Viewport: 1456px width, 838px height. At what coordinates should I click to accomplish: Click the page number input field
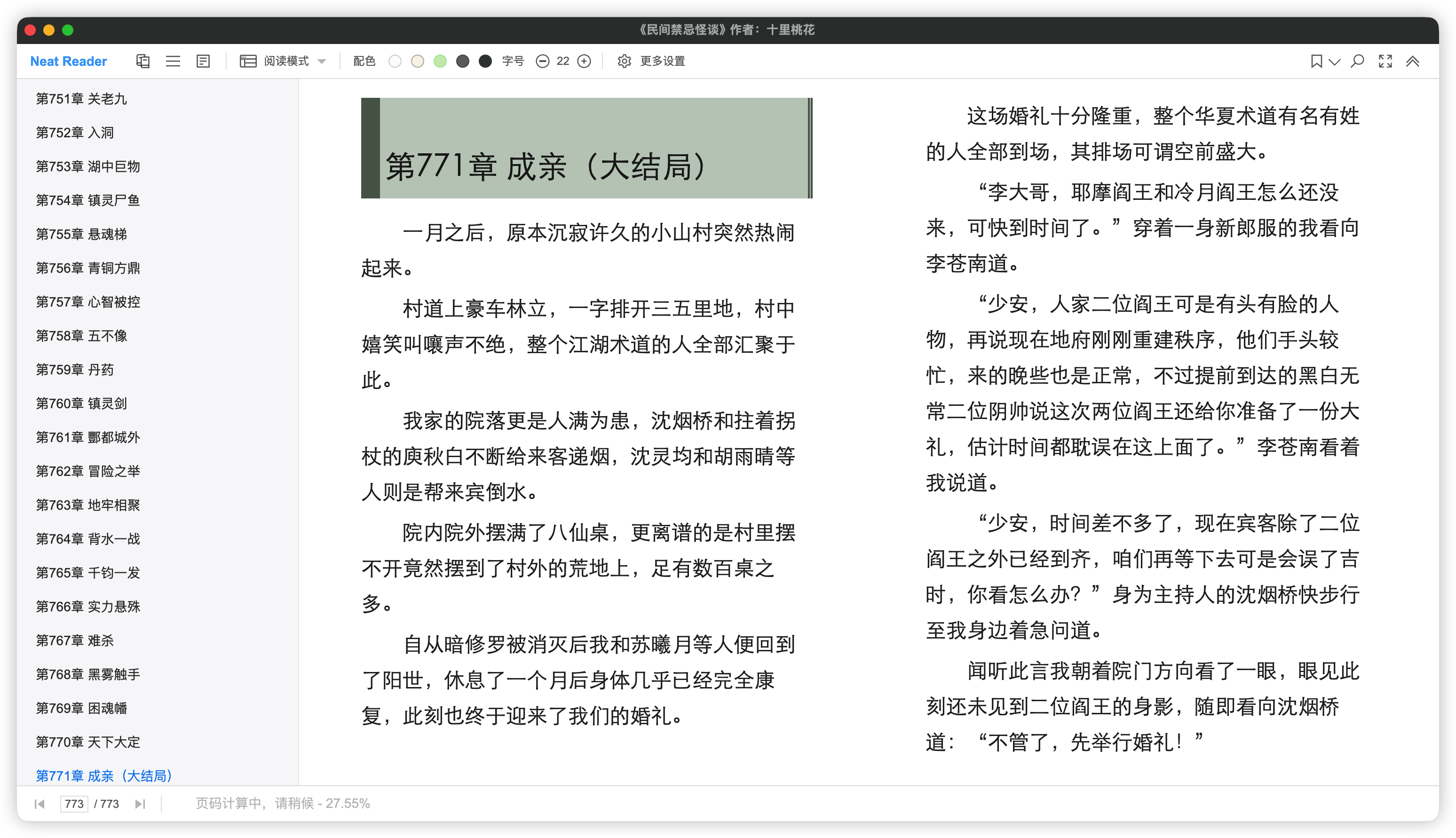(x=74, y=804)
